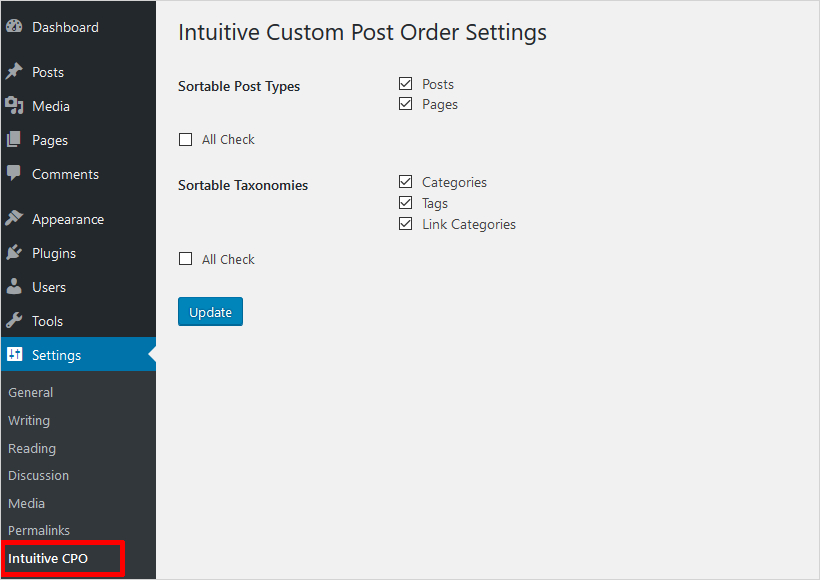Click the Appearance paintbrush icon
The height and width of the screenshot is (580, 820).
(x=14, y=219)
